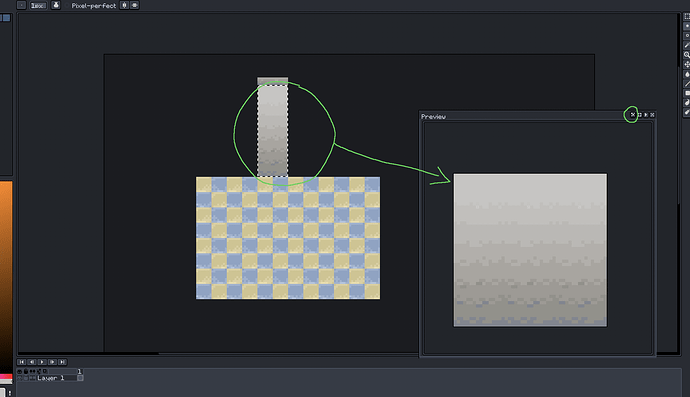The image size is (690, 397).
Task: Toggle Preview window full-size mode
Action: [639, 115]
